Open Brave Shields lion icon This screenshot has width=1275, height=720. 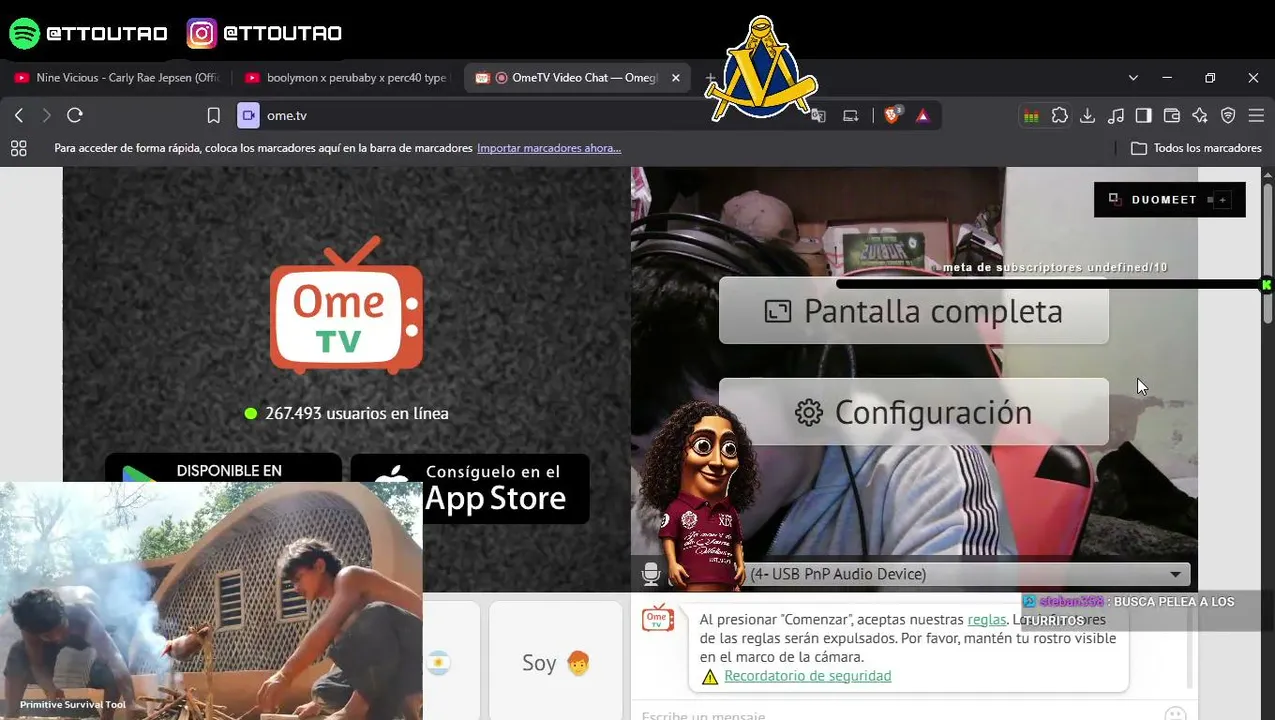coord(892,116)
